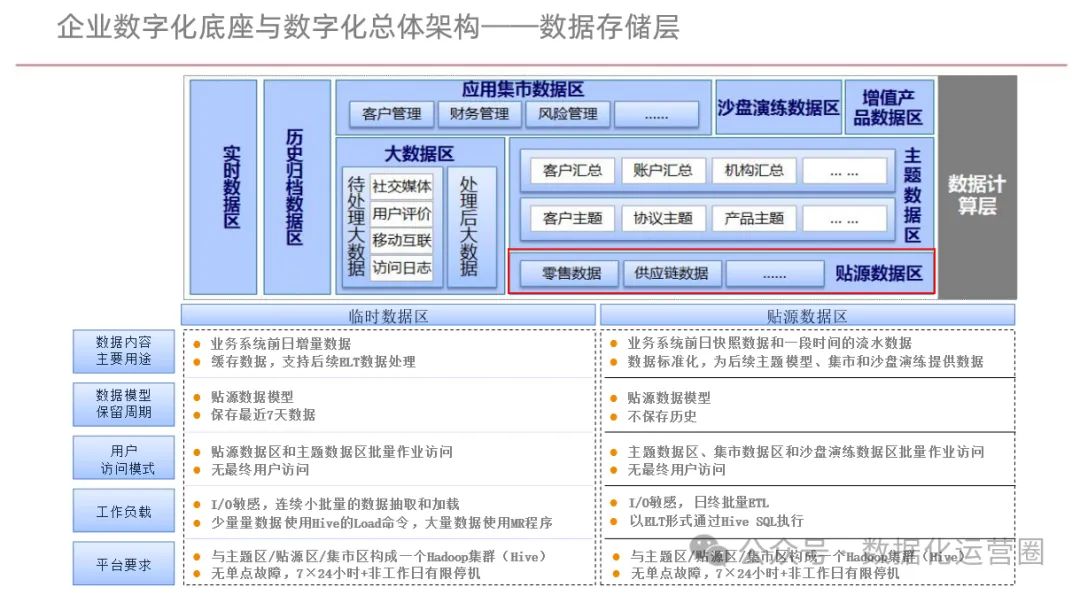Viewport: 1080px width, 595px height.
Task: Select the 沙盘演练数据区 block
Action: [778, 107]
